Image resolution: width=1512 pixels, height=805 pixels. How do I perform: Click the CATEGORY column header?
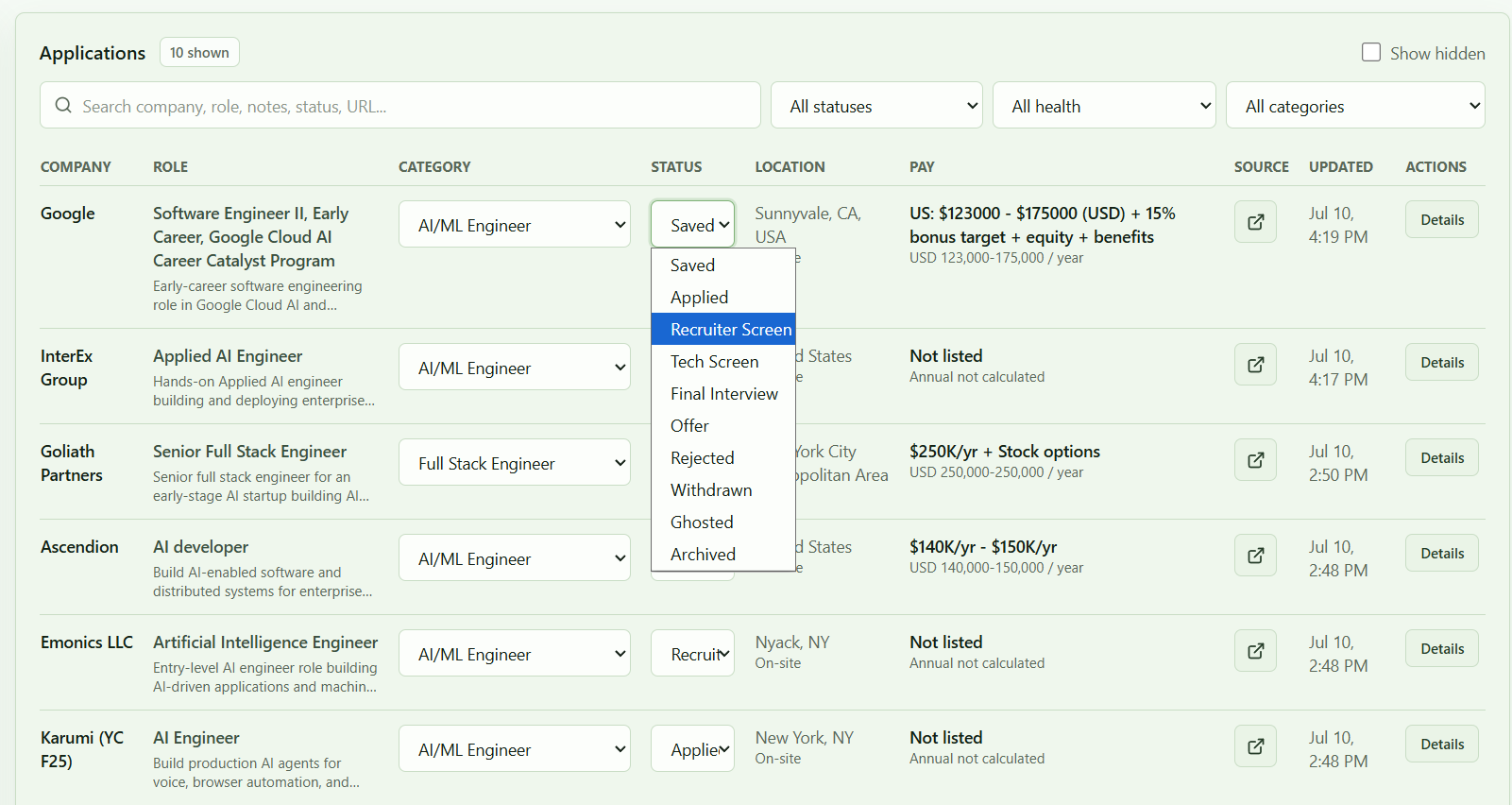[434, 167]
